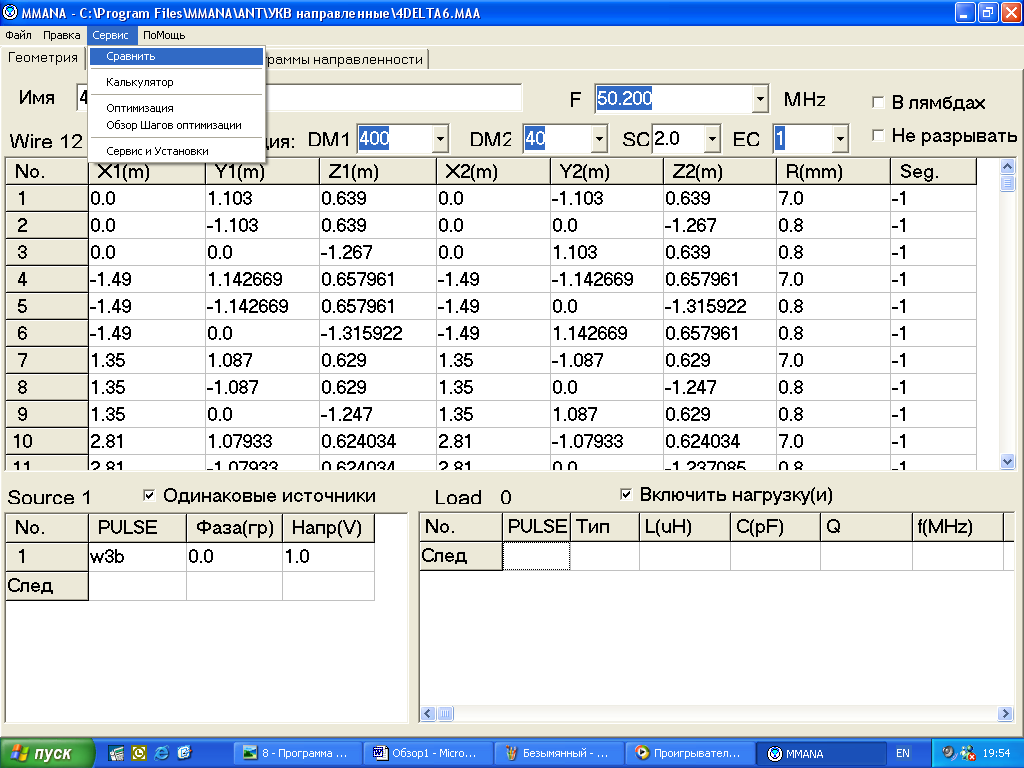Switch to the Проигрыватель taskbar window
This screenshot has height=768, width=1024.
(x=689, y=753)
